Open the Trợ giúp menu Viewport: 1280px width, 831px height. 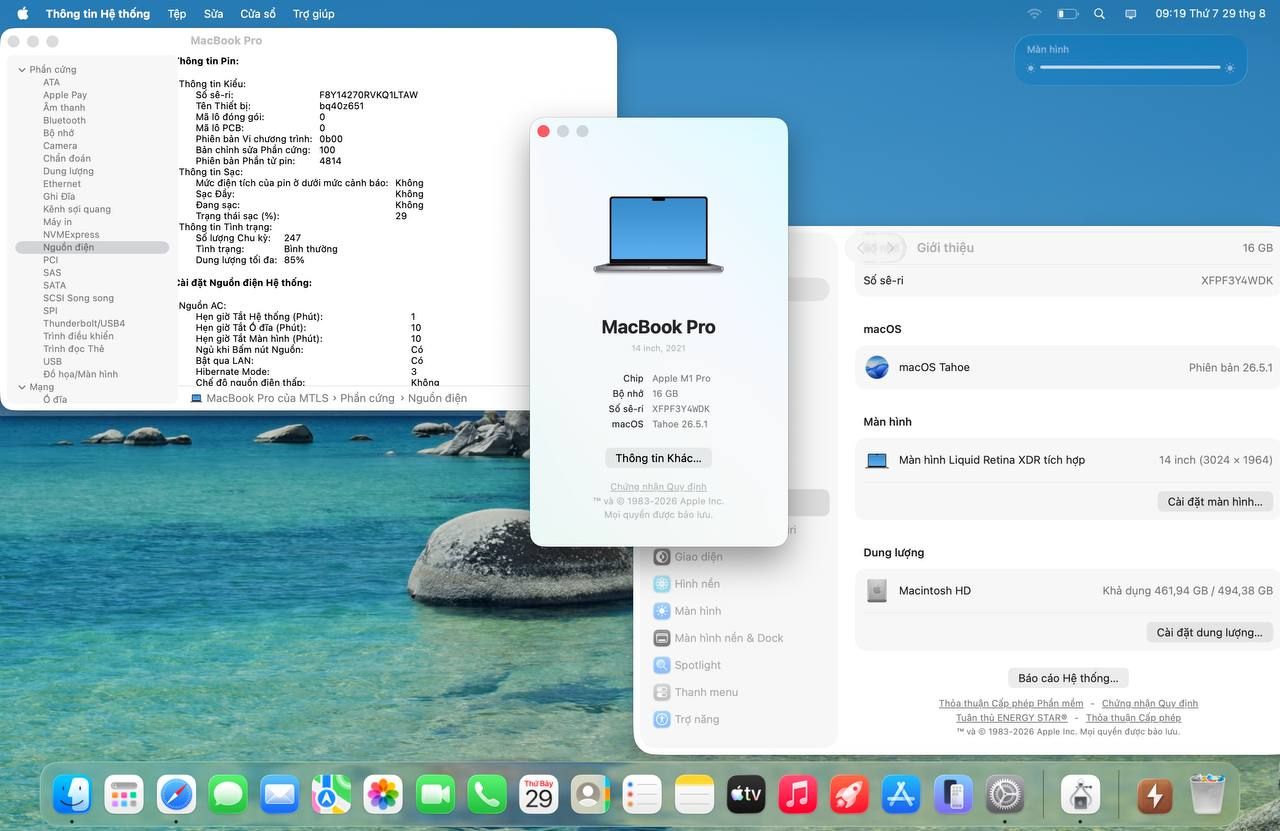[314, 14]
